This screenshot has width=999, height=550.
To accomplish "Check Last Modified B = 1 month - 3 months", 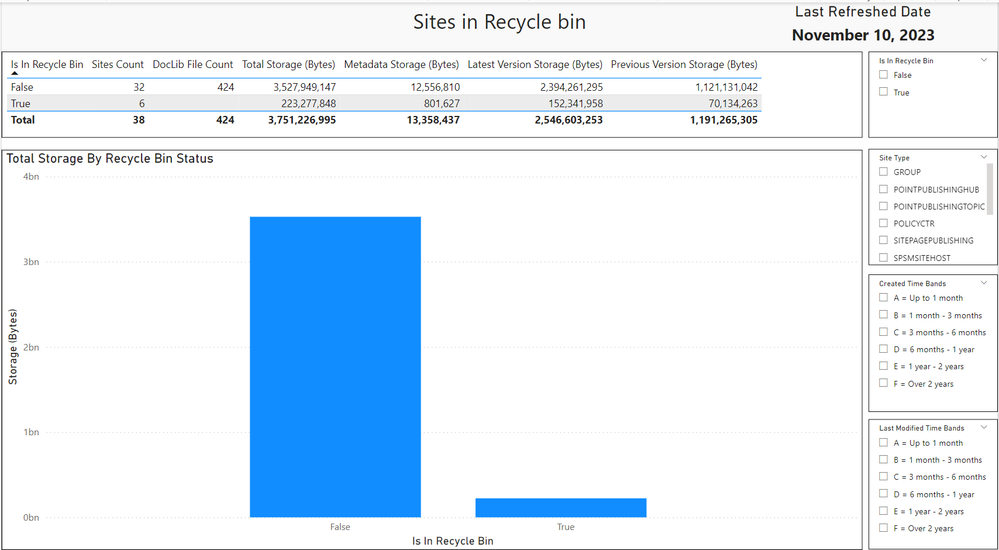I will [x=883, y=459].
